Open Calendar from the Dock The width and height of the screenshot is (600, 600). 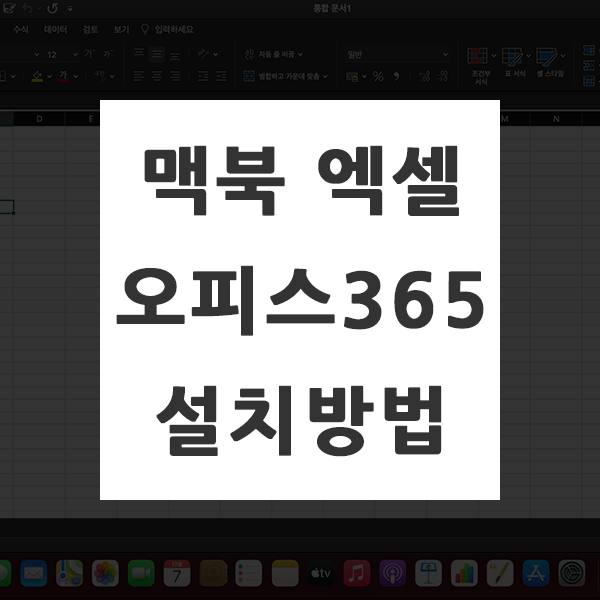177,573
